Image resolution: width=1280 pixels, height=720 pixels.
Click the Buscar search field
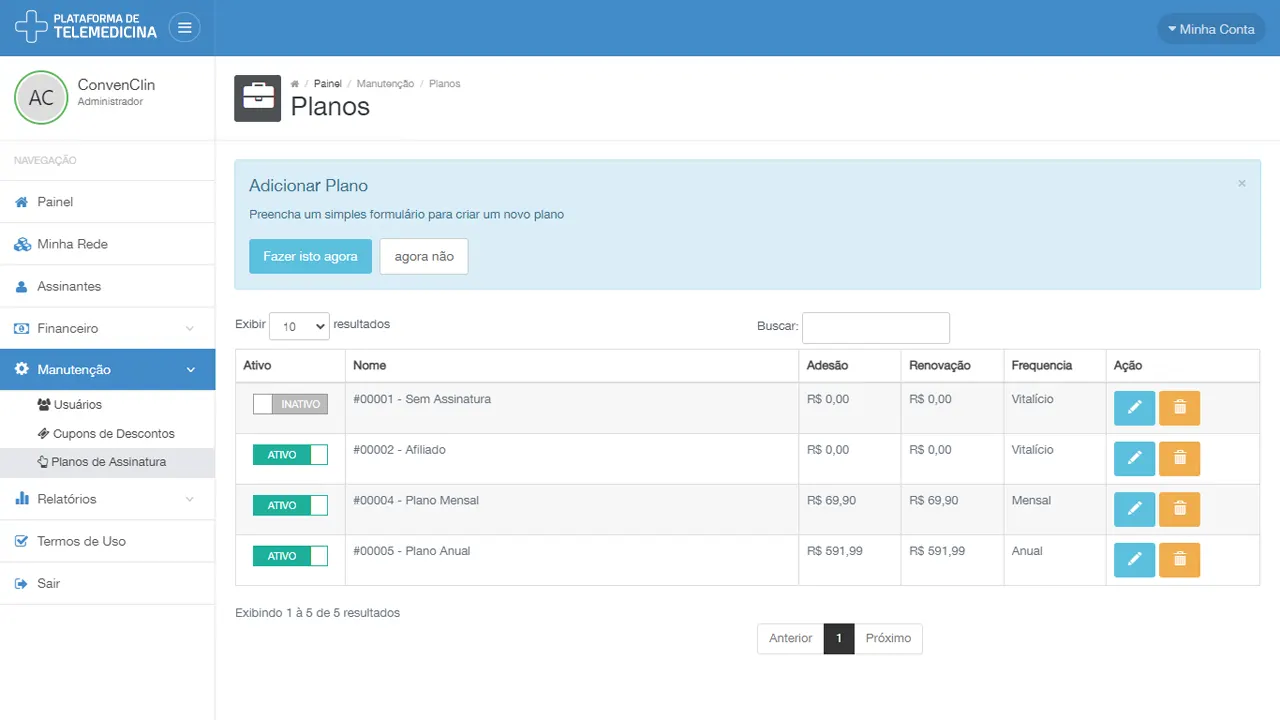click(876, 327)
